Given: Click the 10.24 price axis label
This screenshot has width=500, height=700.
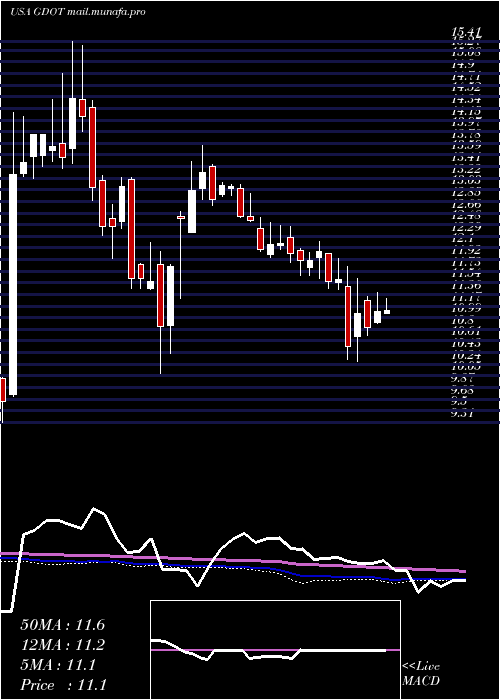Looking at the screenshot, I should (x=466, y=356).
